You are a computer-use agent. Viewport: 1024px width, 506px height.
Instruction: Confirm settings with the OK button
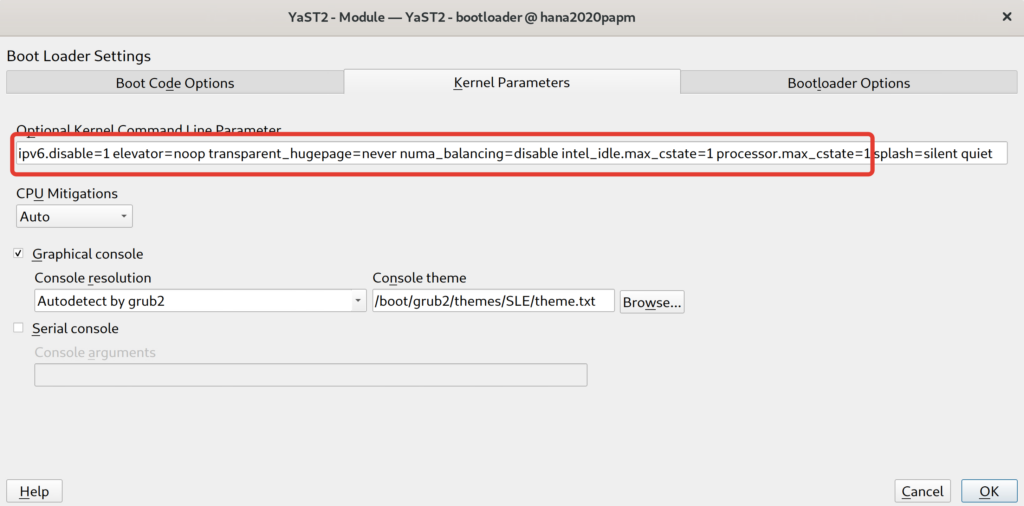989,491
